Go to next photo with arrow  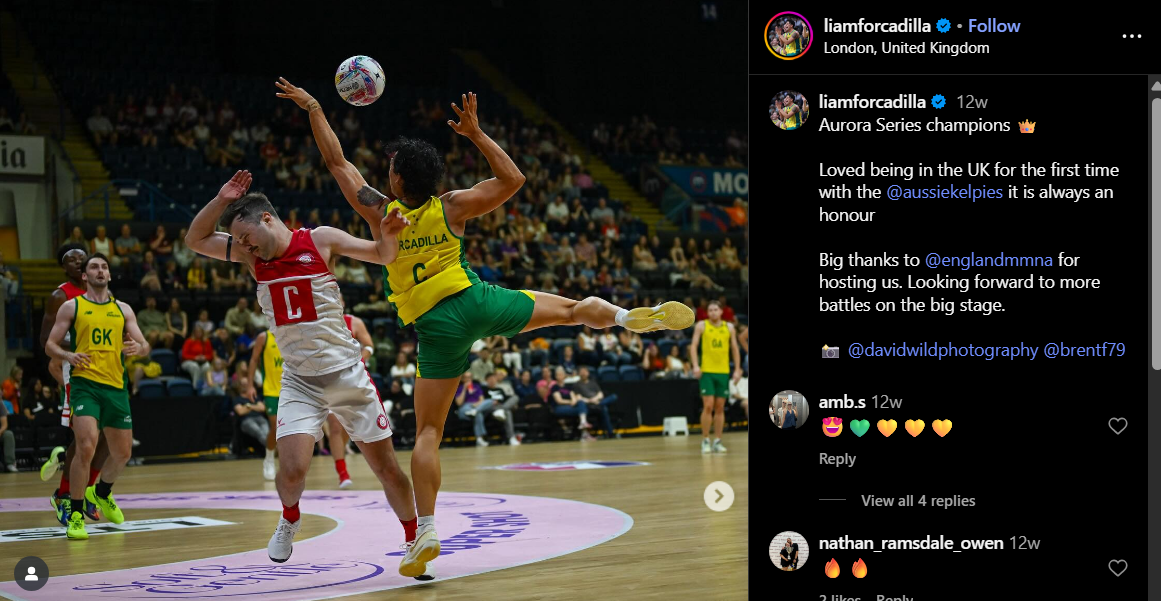[x=718, y=496]
